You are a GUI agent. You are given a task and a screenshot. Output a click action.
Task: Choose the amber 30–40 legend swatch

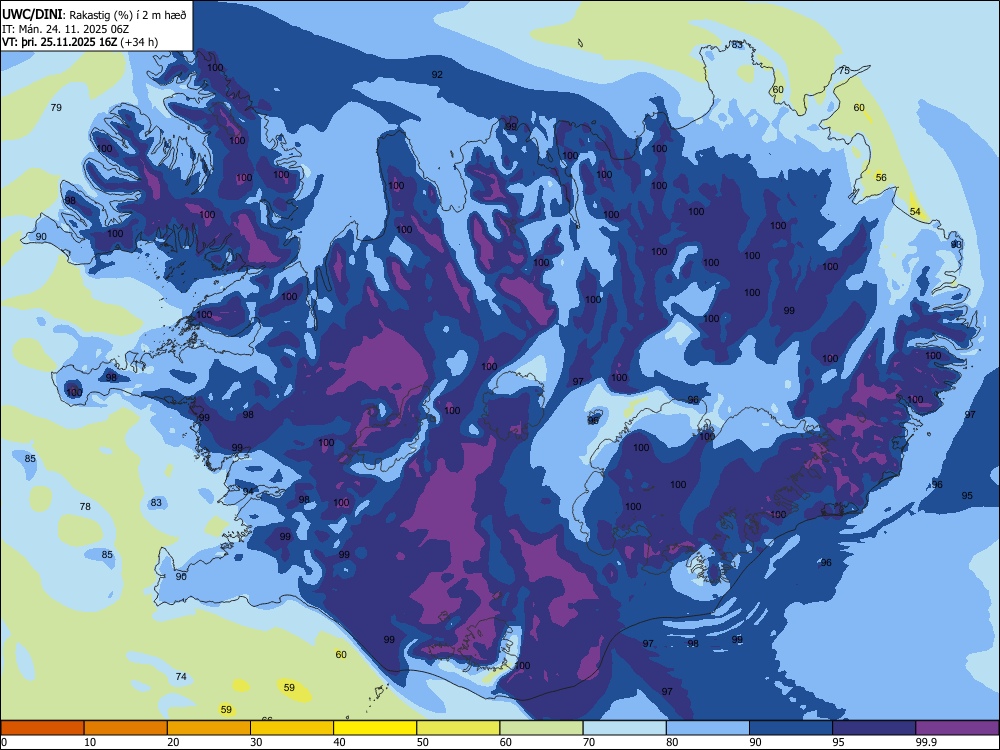[292, 728]
